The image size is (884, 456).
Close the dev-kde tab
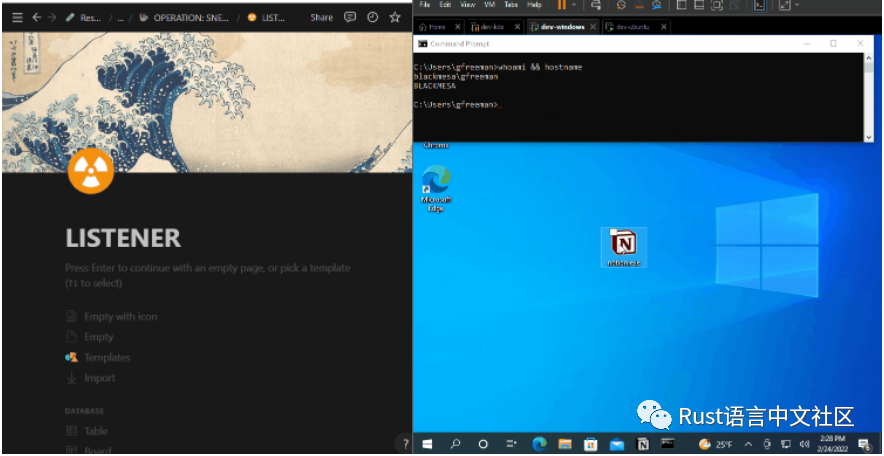click(x=518, y=26)
